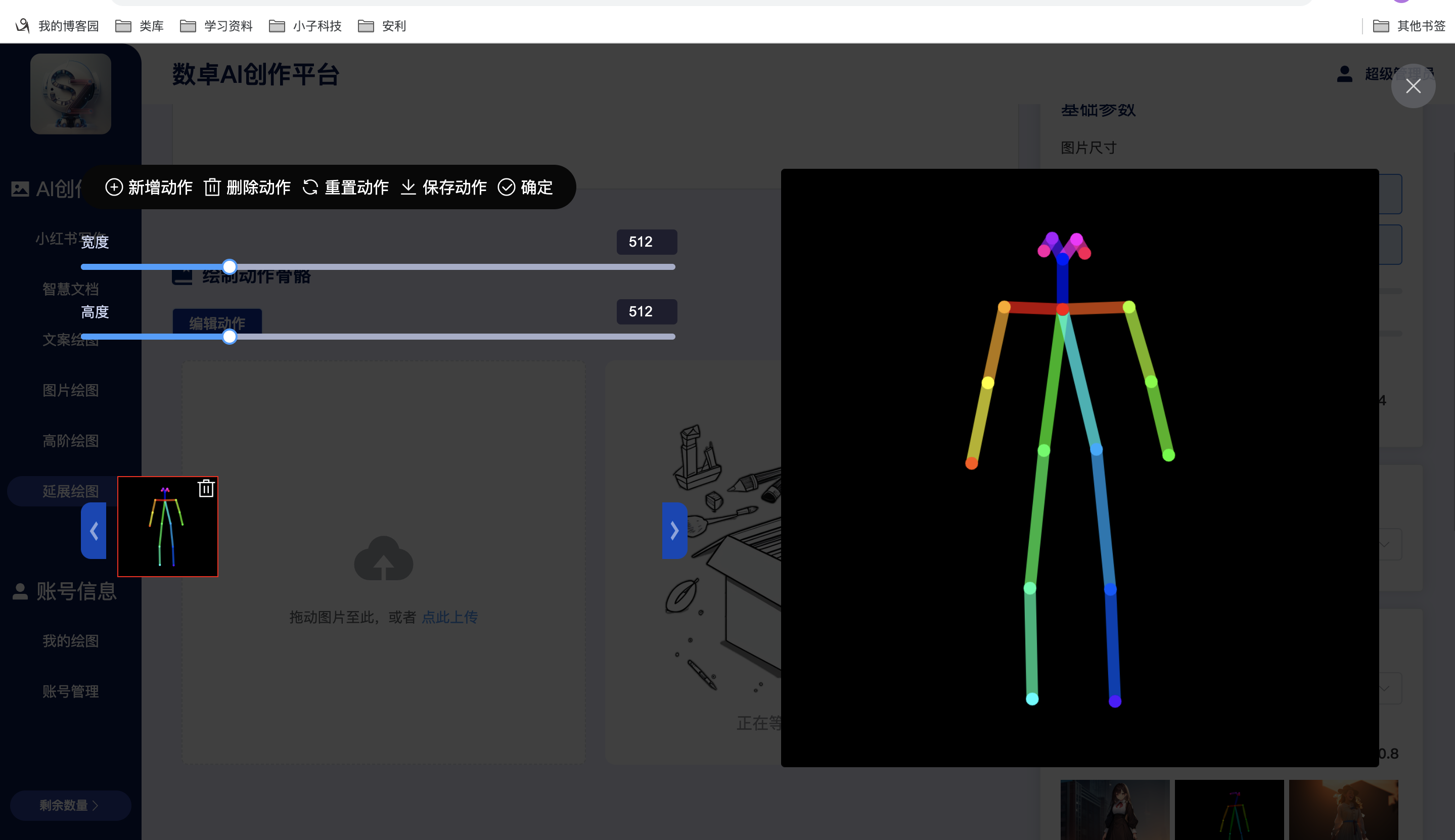Image resolution: width=1455 pixels, height=840 pixels.
Task: Click the cyan ankle joint at skeleton bottom
Action: [x=1032, y=699]
